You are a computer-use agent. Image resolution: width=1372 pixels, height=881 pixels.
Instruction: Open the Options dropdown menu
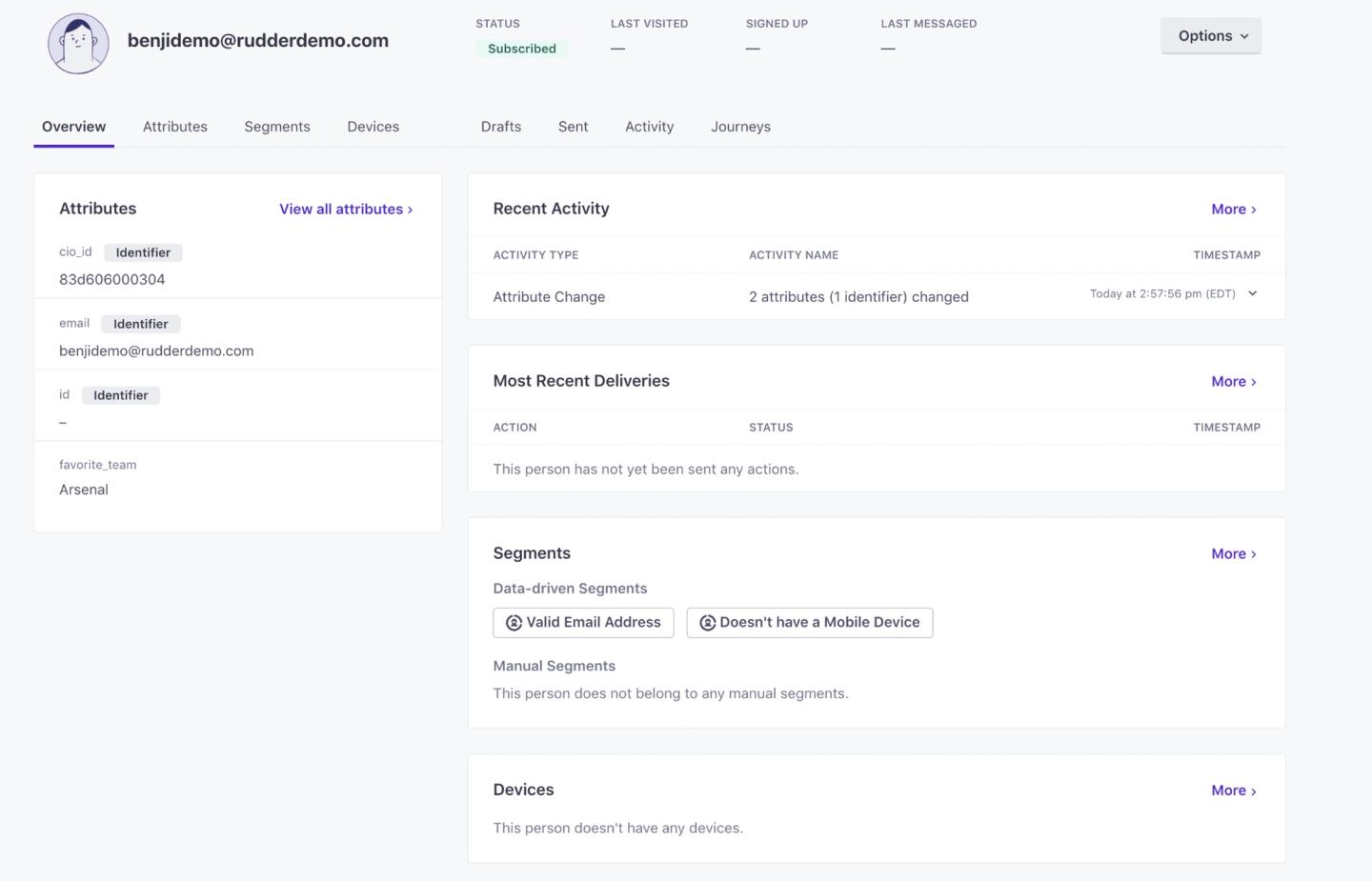pos(1211,36)
